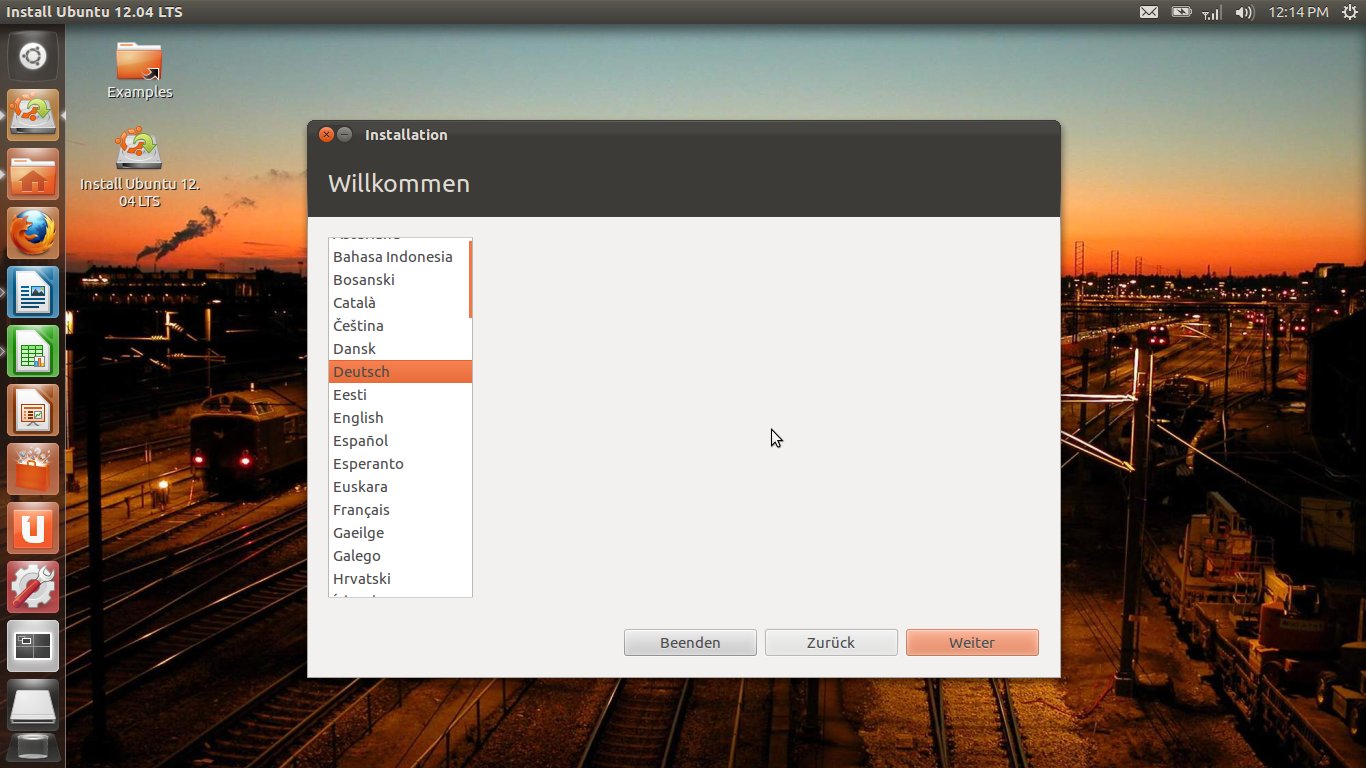Click the language list scrollbar
Screen dimensions: 1366x768
pos(470,279)
